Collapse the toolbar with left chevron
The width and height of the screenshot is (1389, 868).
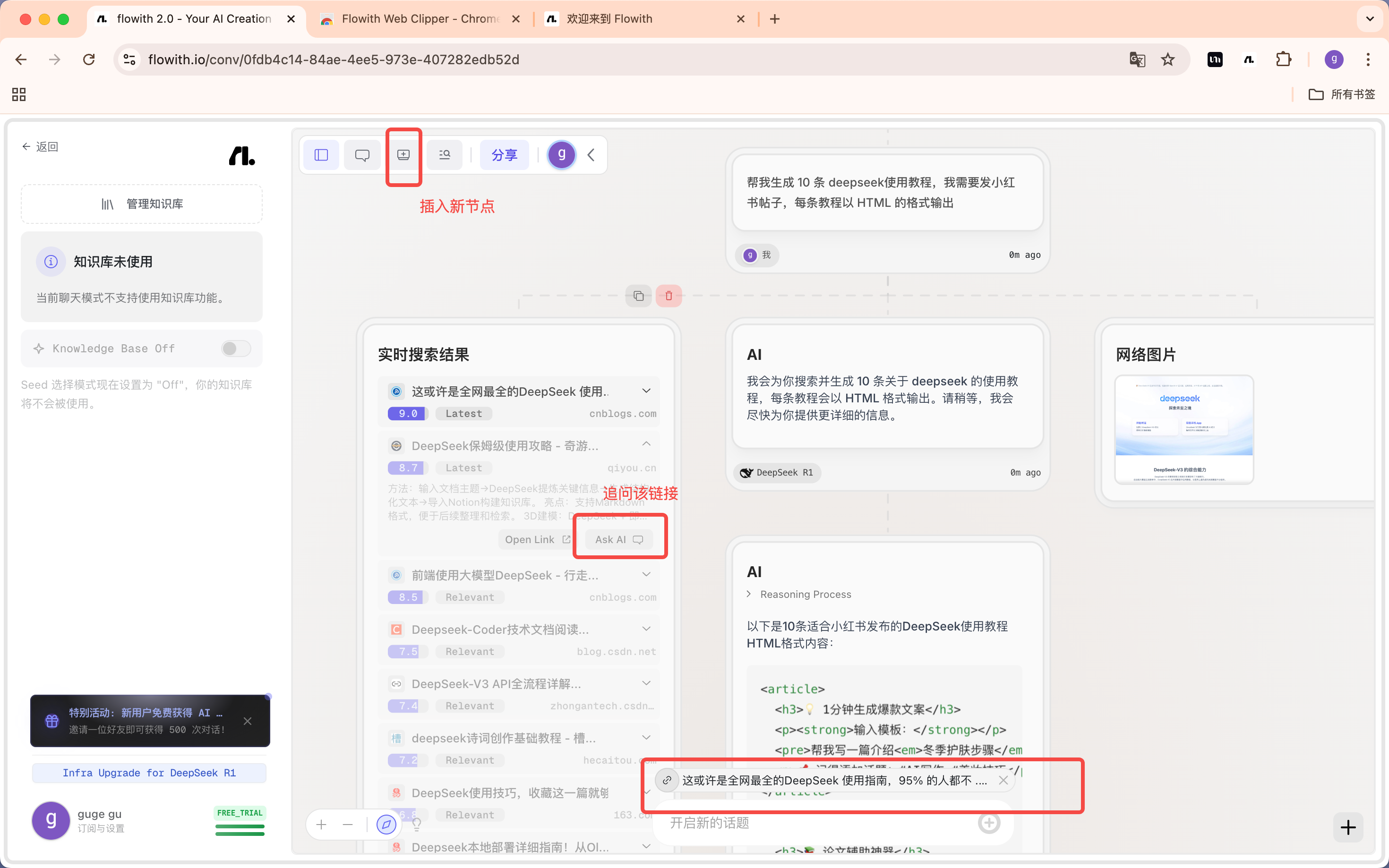point(591,155)
